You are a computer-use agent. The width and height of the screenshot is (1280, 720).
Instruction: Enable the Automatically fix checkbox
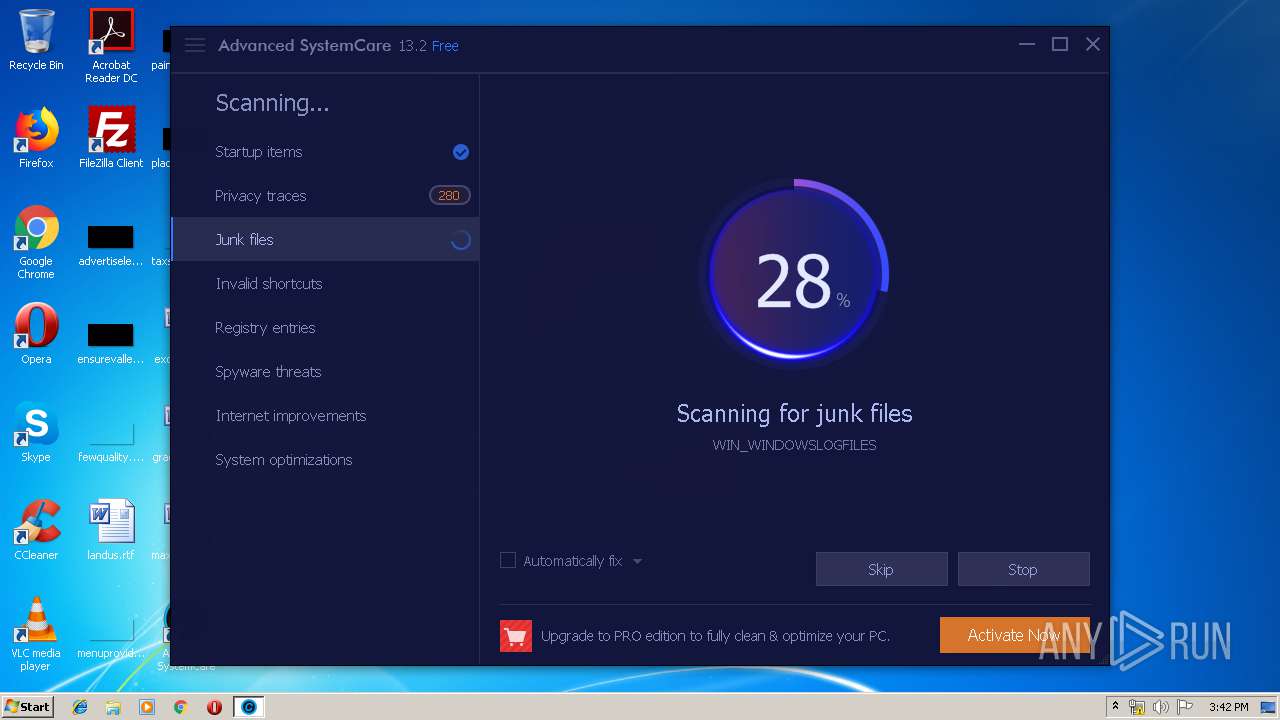[508, 560]
